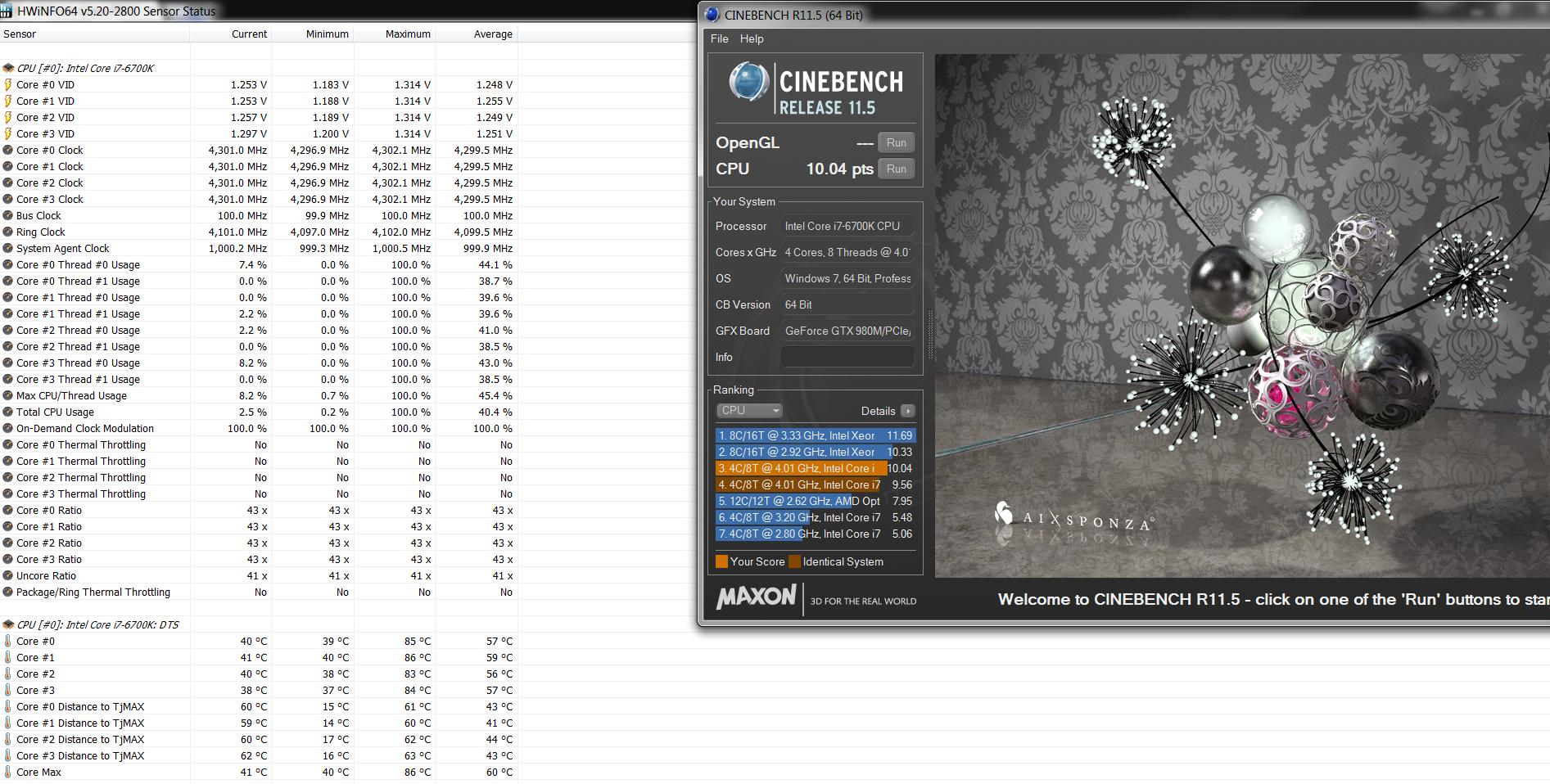Viewport: 1550px width, 784px height.
Task: Click the Your Score orange legend swatch
Action: pyautogui.click(x=721, y=561)
